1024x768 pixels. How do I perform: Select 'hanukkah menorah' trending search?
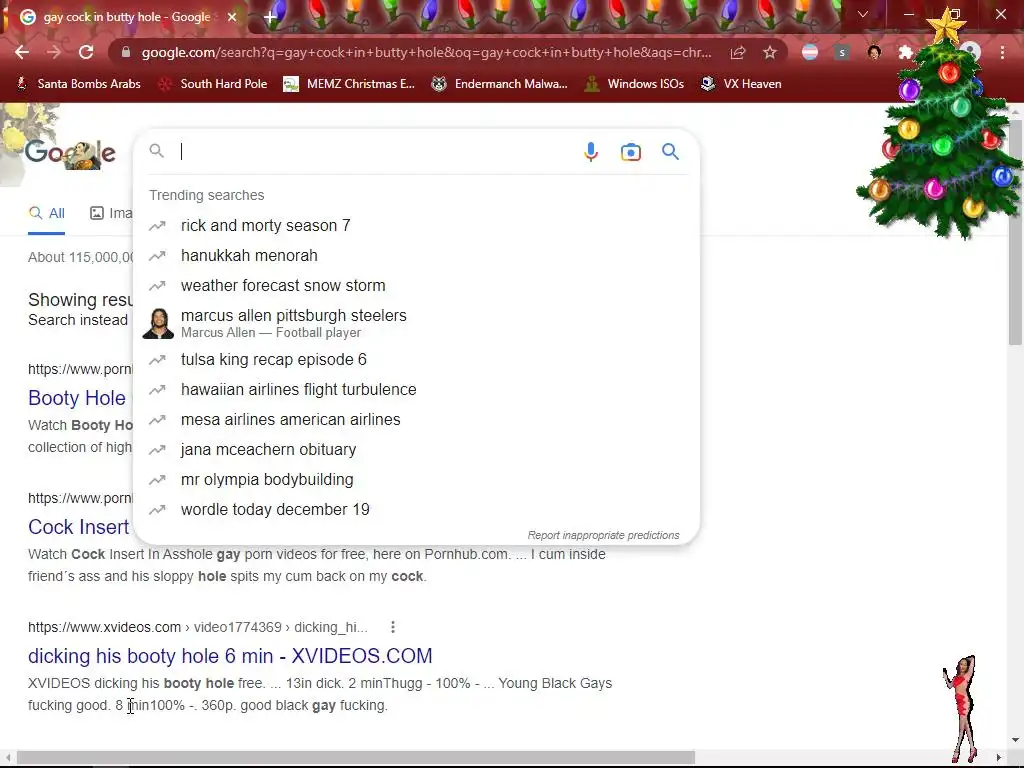tap(416, 255)
